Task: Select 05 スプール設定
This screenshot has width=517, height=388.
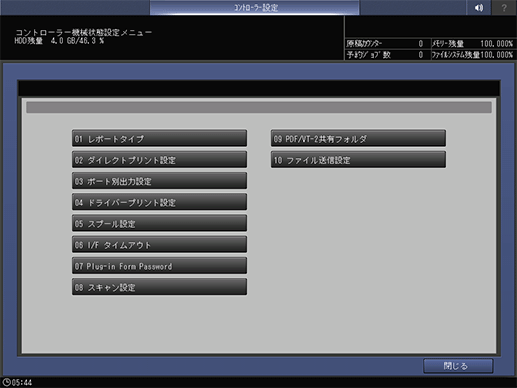Action: (x=159, y=223)
